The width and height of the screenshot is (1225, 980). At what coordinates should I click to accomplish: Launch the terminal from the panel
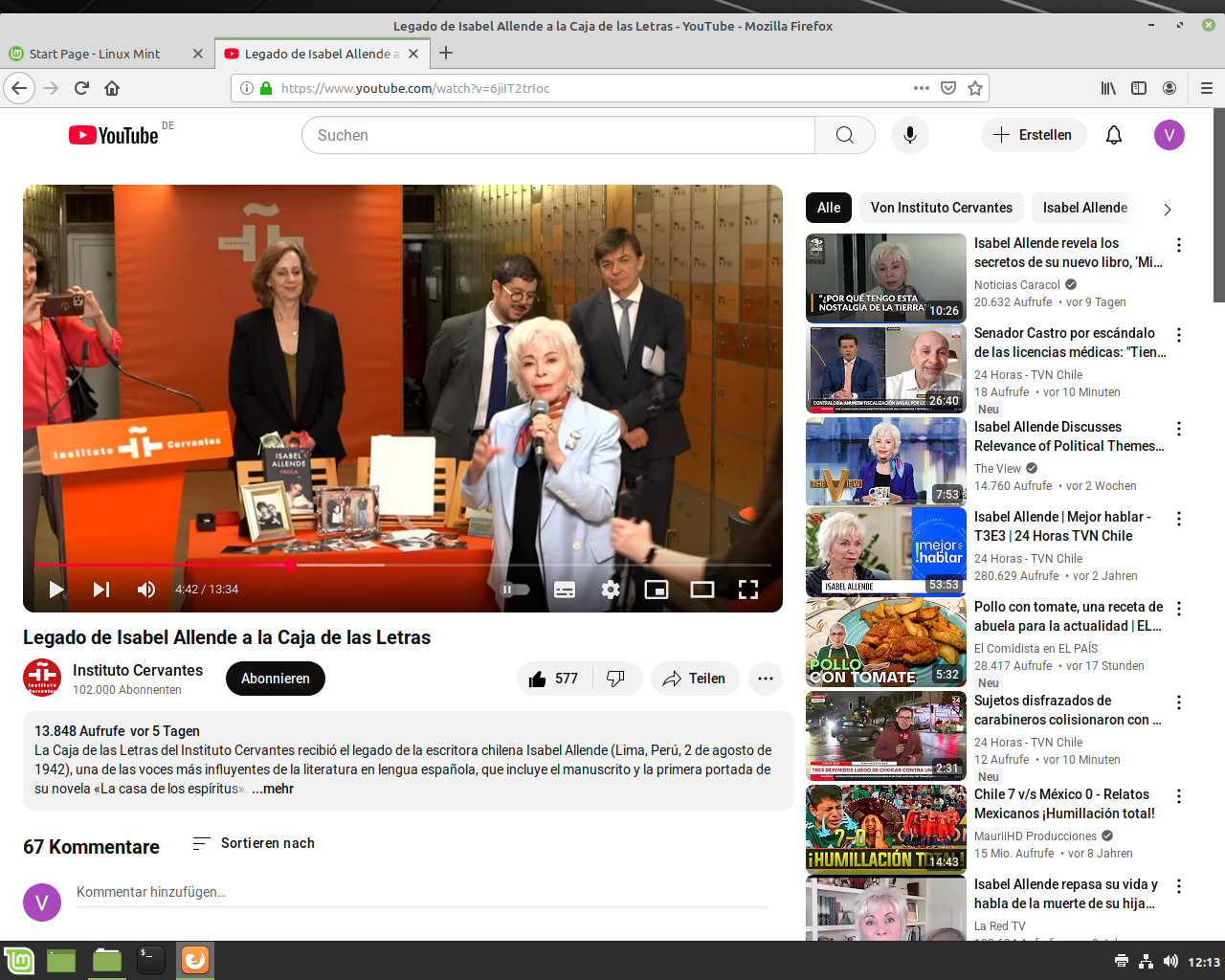tap(151, 960)
